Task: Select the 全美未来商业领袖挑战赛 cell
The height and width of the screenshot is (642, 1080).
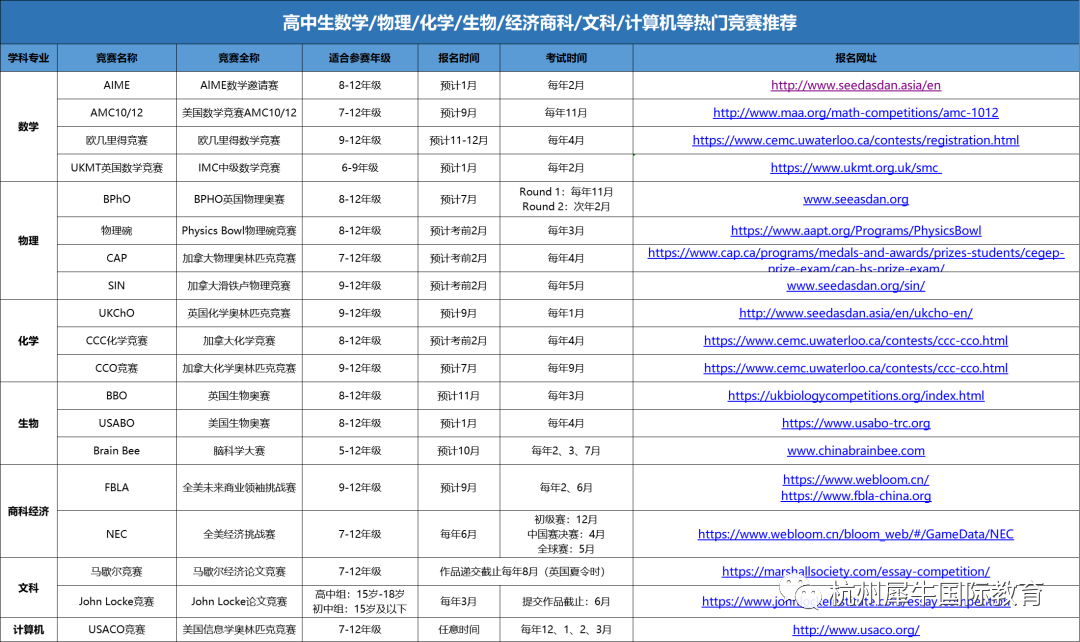Action: [x=239, y=488]
